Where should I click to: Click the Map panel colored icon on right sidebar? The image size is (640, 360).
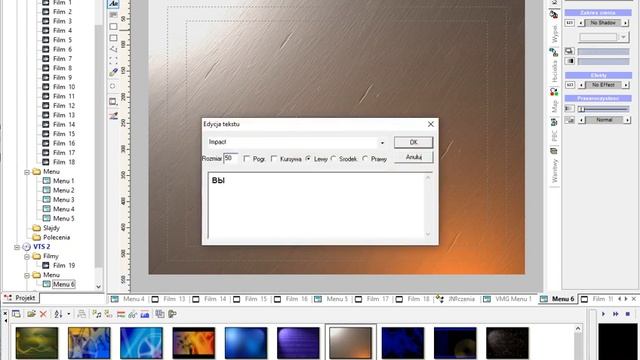tap(554, 93)
